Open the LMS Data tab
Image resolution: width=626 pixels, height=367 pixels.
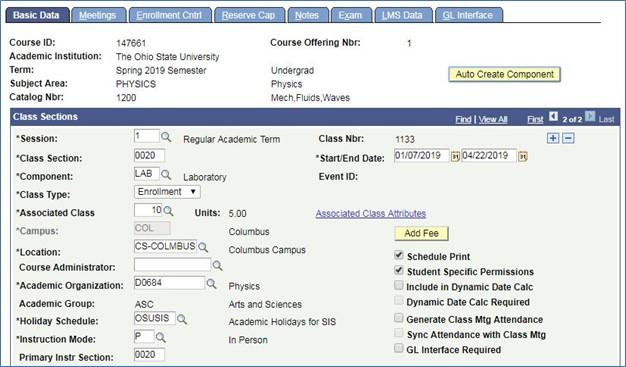(402, 15)
